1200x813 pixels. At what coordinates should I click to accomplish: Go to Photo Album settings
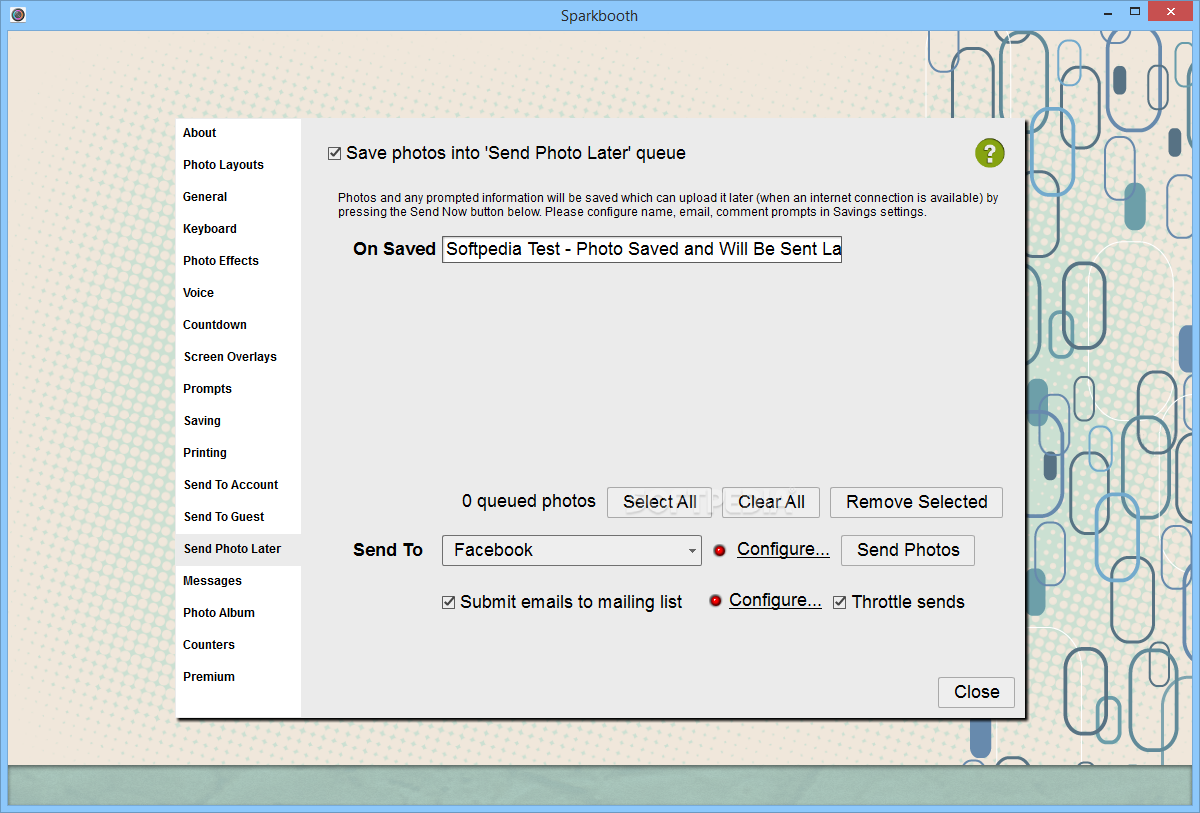coord(239,613)
